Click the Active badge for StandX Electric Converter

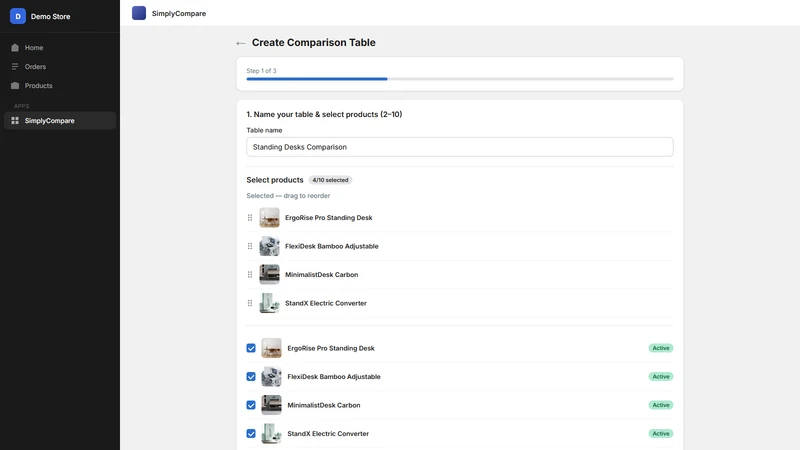tap(661, 434)
